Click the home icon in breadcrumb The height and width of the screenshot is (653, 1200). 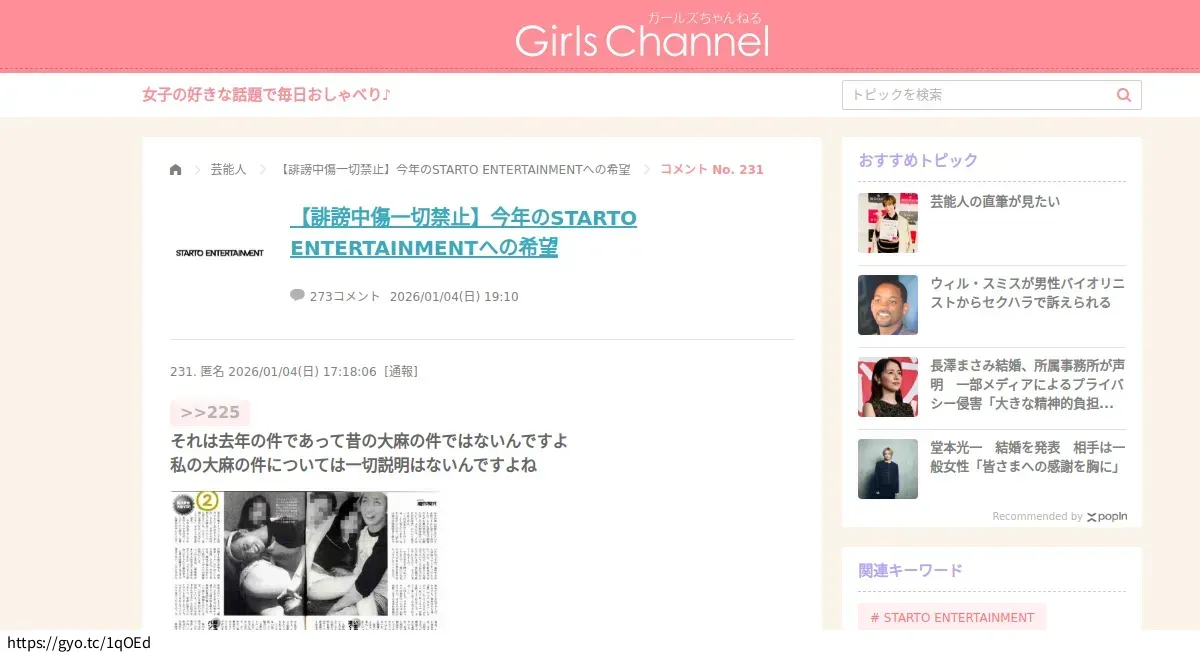(x=176, y=170)
